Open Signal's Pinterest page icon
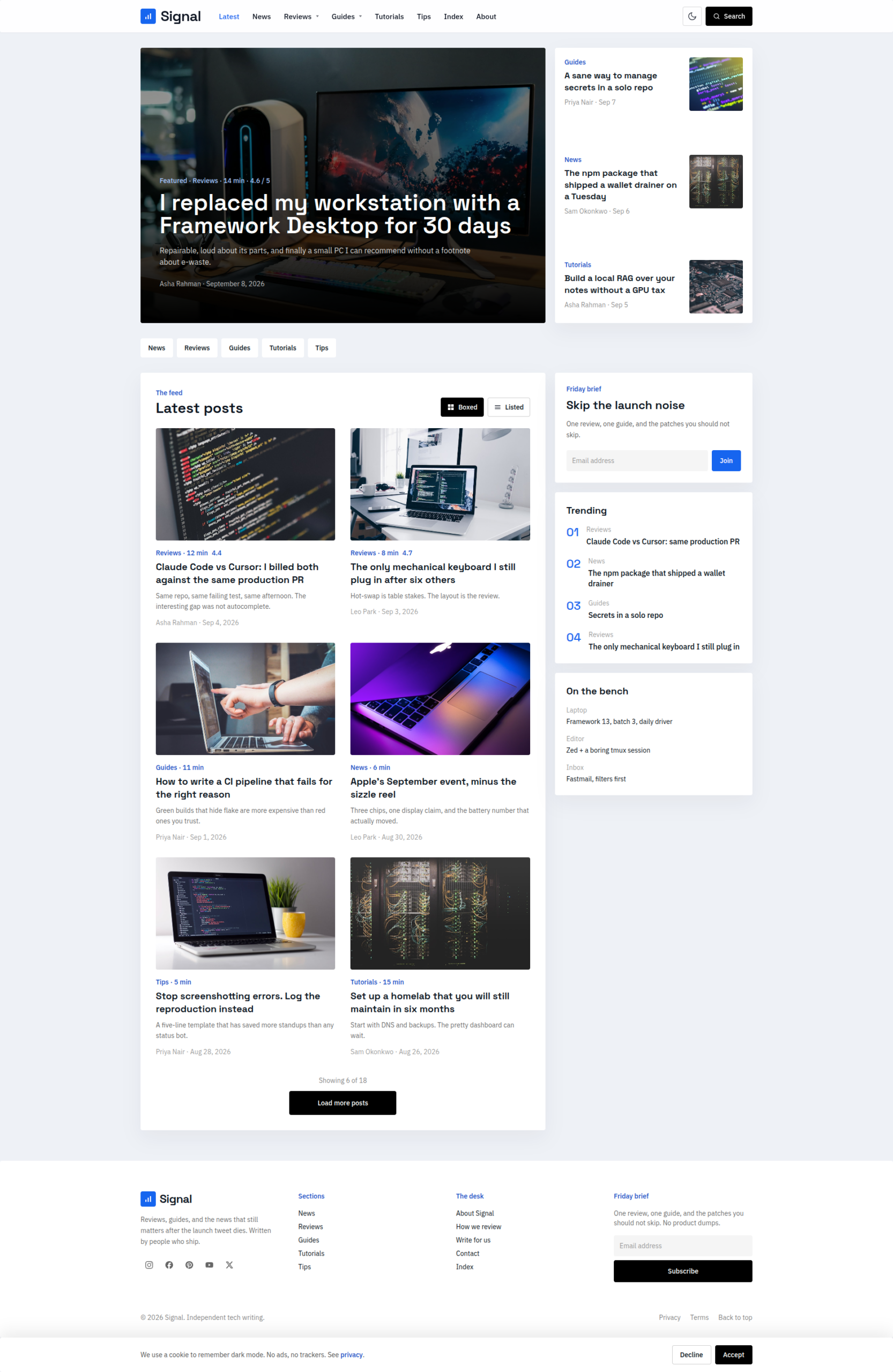The image size is (893, 1372). coord(189,1265)
